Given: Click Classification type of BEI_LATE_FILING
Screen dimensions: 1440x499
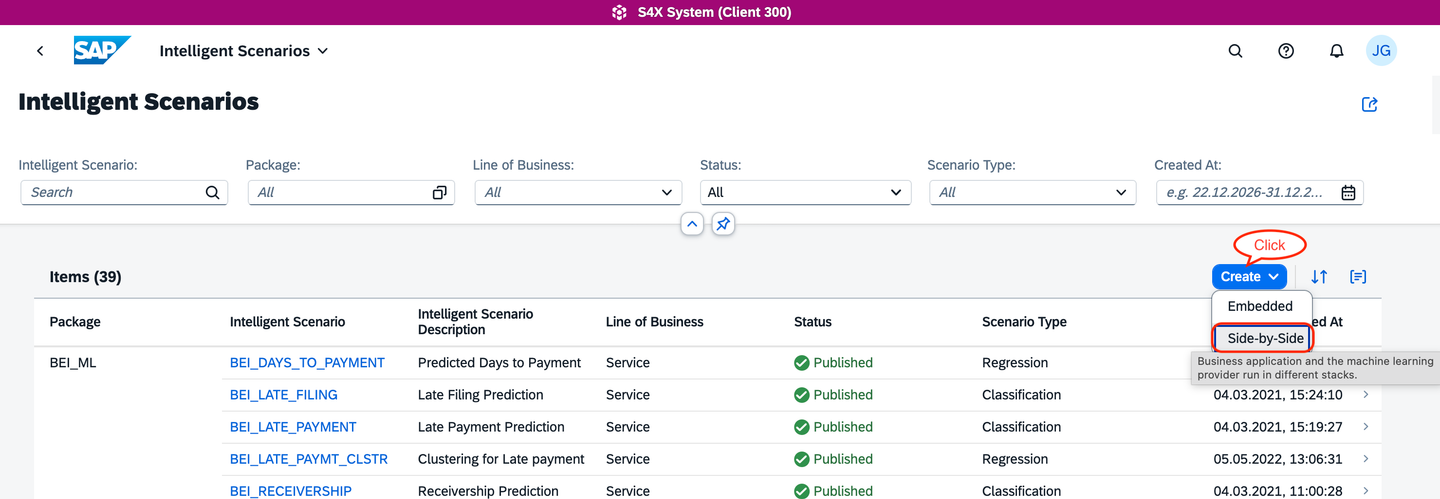Looking at the screenshot, I should [1021, 395].
